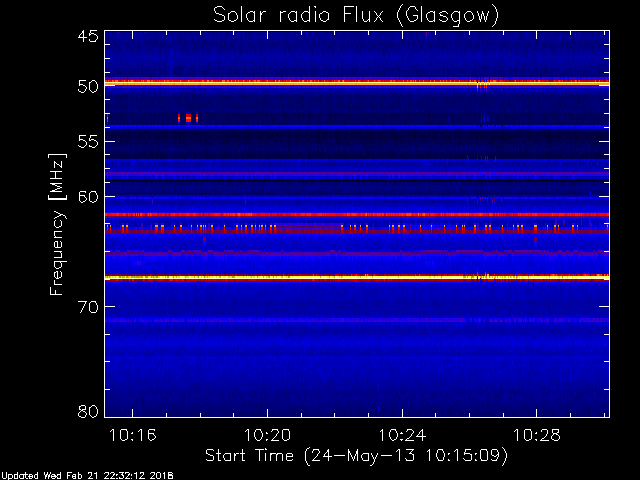Click the 'Updated Wed Feb 21 22:32:12 2018' footer text
The width and height of the screenshot is (640, 480).
(87, 476)
